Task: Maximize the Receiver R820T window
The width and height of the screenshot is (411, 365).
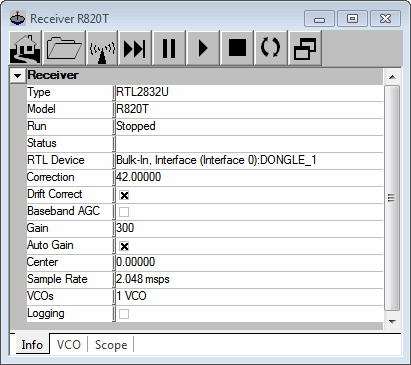Action: point(352,19)
